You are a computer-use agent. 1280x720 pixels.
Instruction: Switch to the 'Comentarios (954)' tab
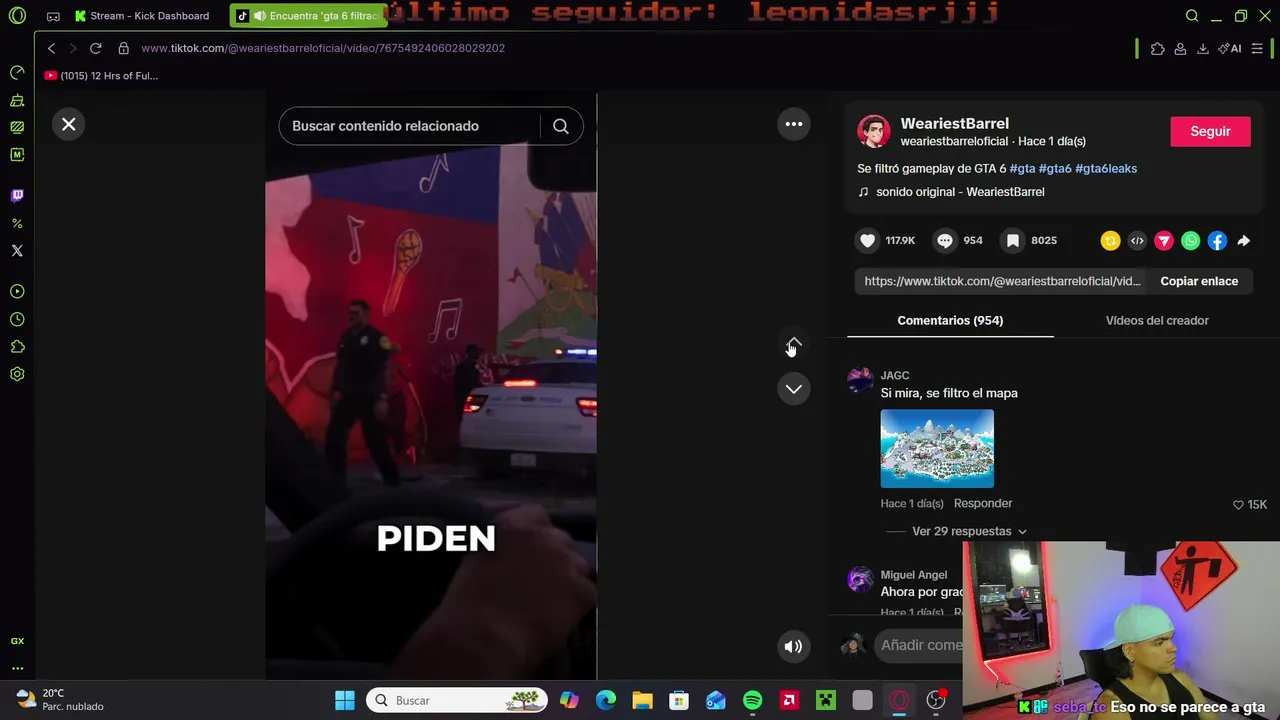click(x=950, y=320)
